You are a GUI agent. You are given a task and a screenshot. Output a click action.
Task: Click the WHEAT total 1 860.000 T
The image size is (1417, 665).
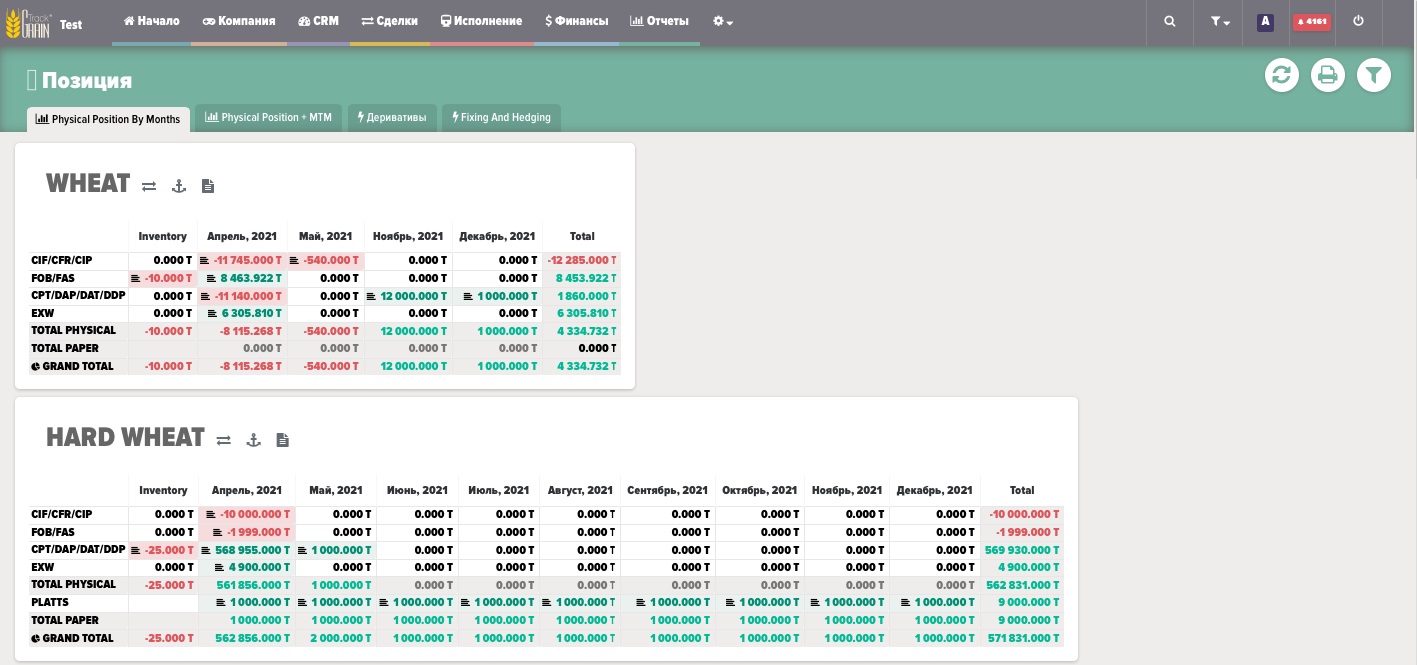click(586, 297)
